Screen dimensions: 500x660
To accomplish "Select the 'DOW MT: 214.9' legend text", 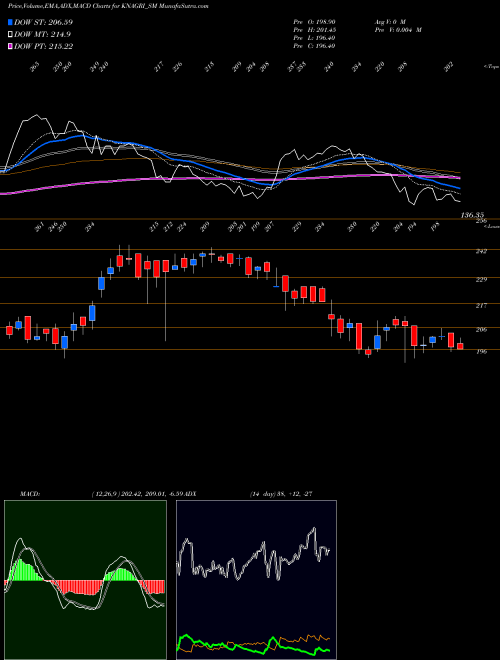I will tap(42, 34).
